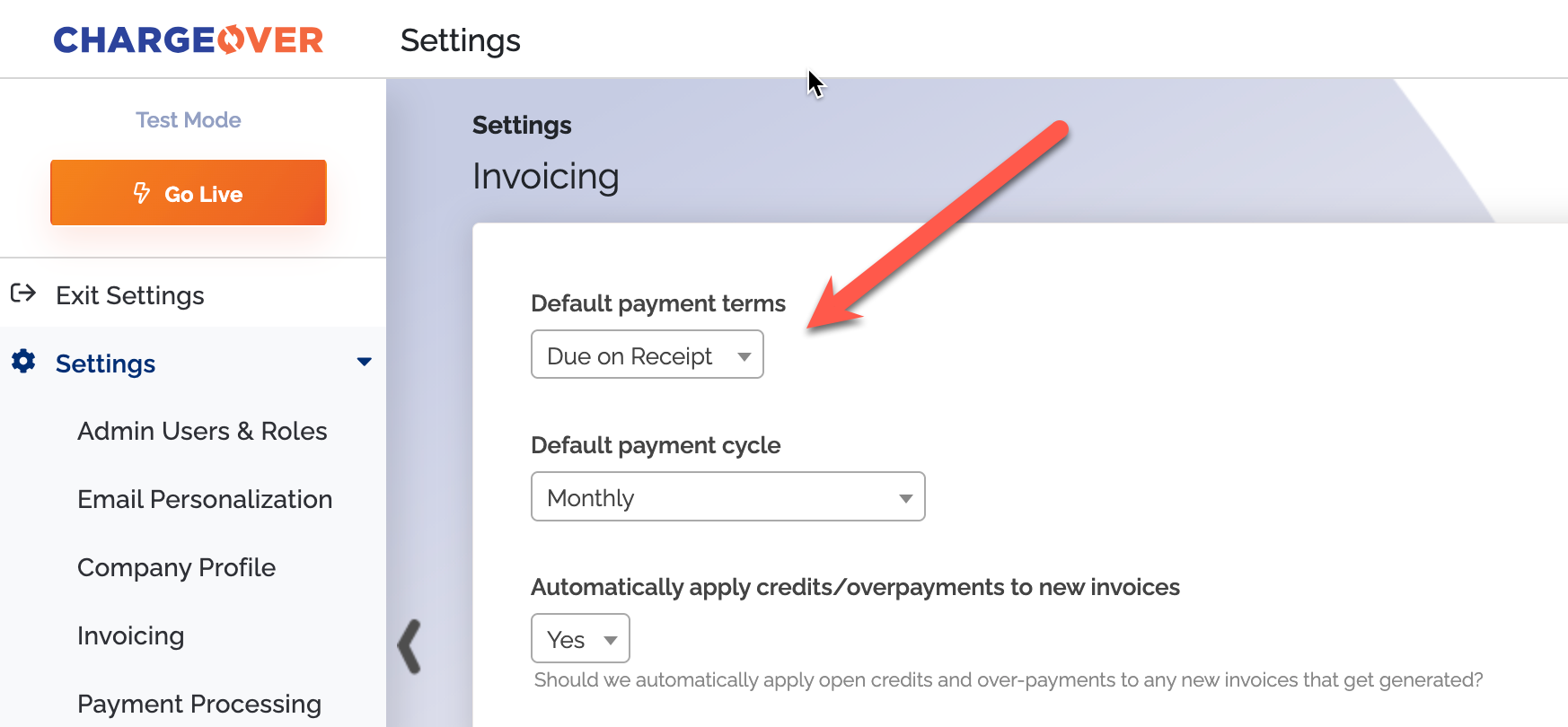This screenshot has width=1568, height=727.
Task: Click the Invoicing page title
Action: (545, 177)
